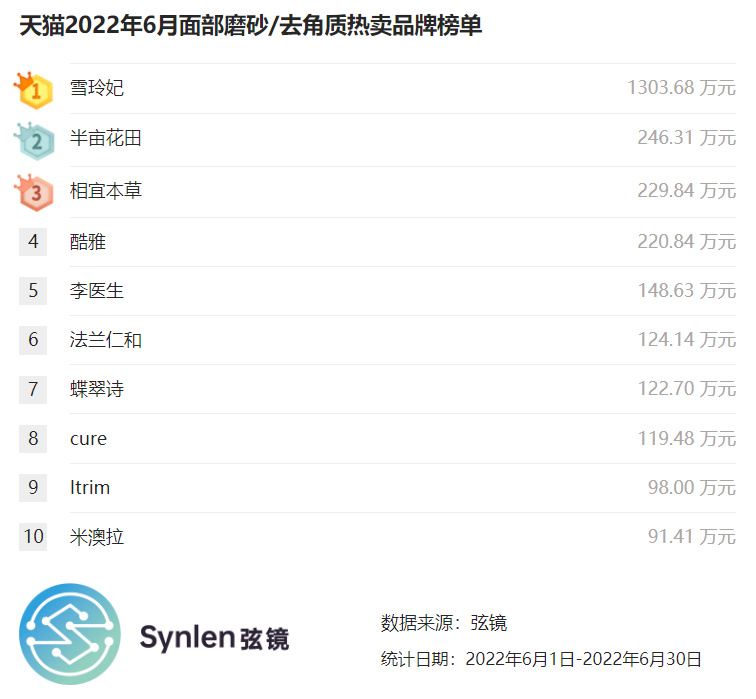
Task: Click the chart title 天猫2022年6月面部磨砂/去角质热卖品牌榜单
Action: (x=251, y=26)
